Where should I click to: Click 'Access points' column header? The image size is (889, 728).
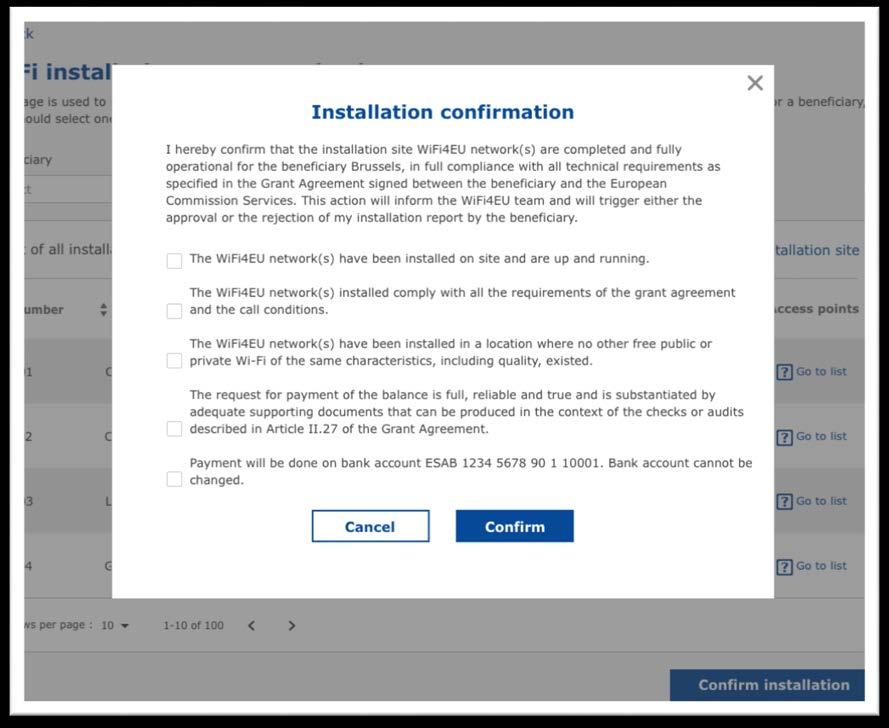(816, 309)
